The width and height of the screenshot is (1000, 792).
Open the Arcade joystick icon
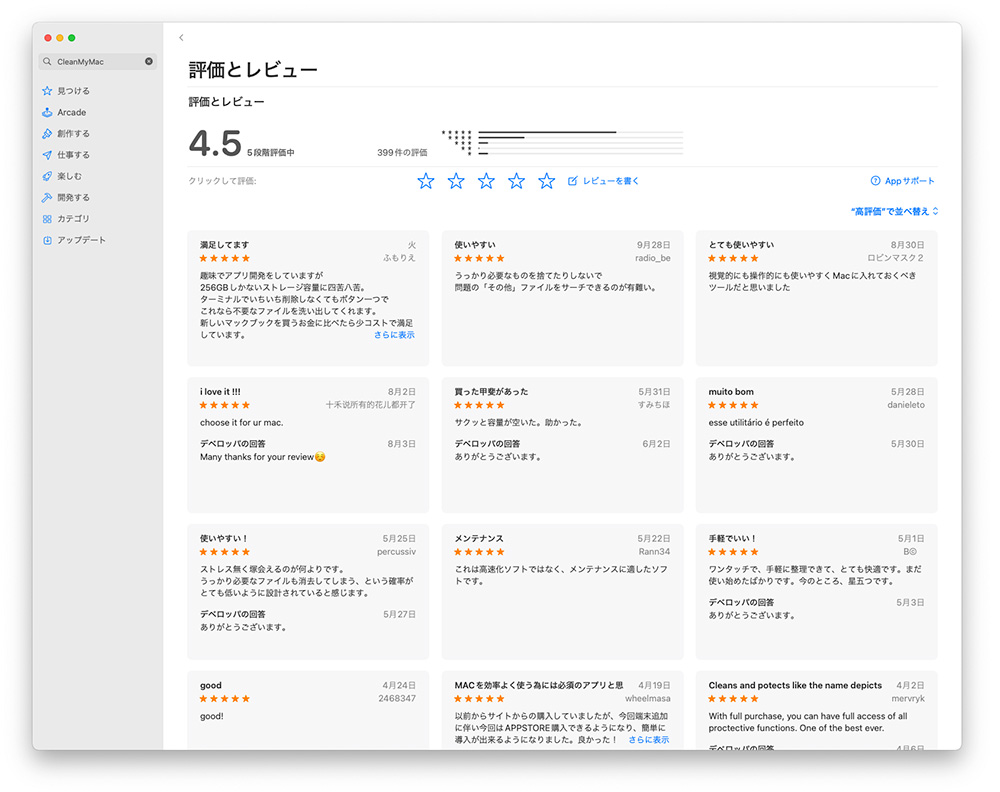[x=47, y=112]
